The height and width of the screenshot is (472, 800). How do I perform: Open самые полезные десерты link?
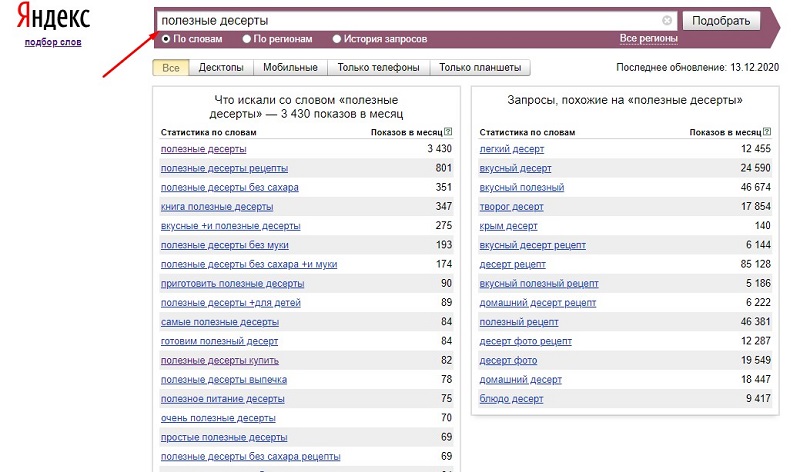coord(220,322)
